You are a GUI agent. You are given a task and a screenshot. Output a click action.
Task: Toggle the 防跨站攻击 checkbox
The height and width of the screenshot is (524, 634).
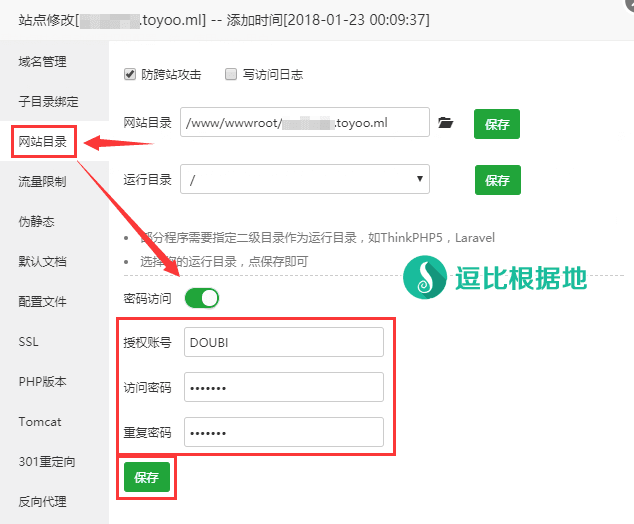[130, 74]
